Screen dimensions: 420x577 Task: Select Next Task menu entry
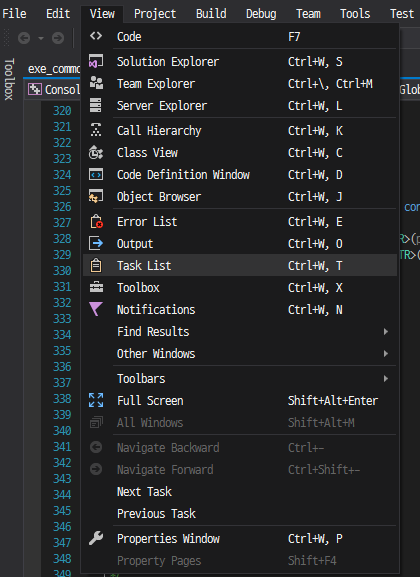click(x=240, y=492)
